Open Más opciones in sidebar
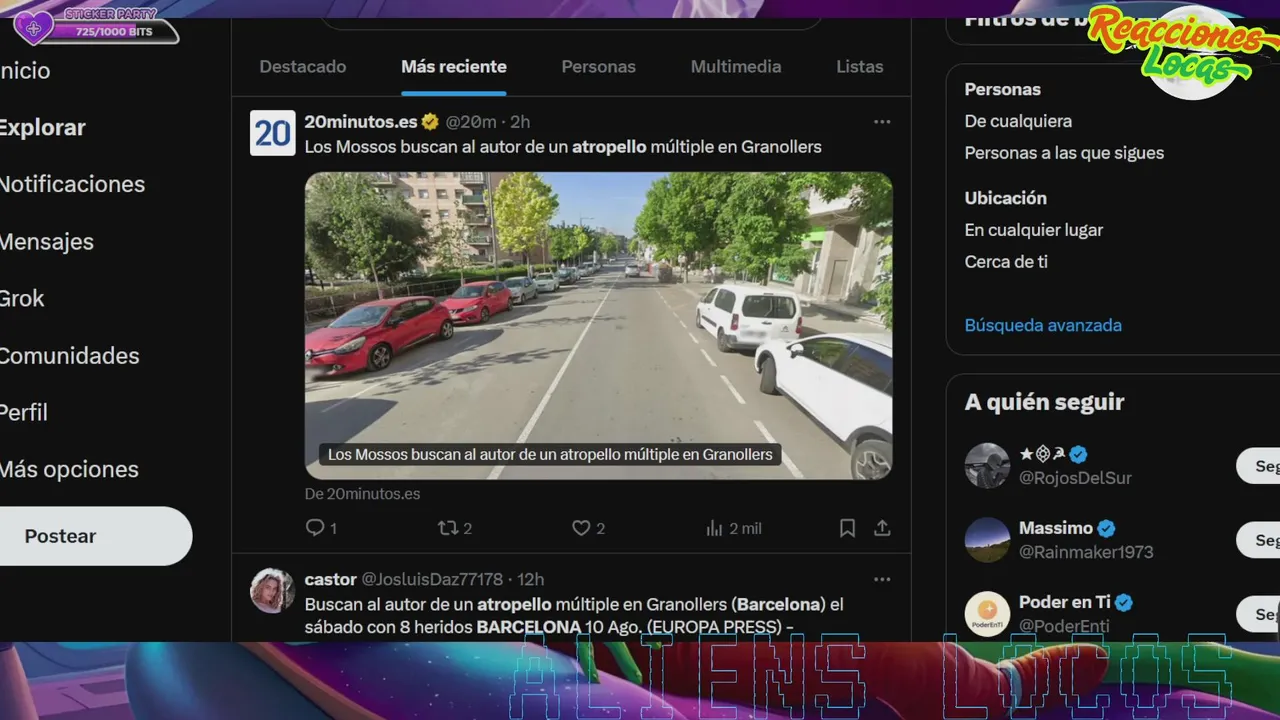Viewport: 1280px width, 720px height. pos(69,469)
